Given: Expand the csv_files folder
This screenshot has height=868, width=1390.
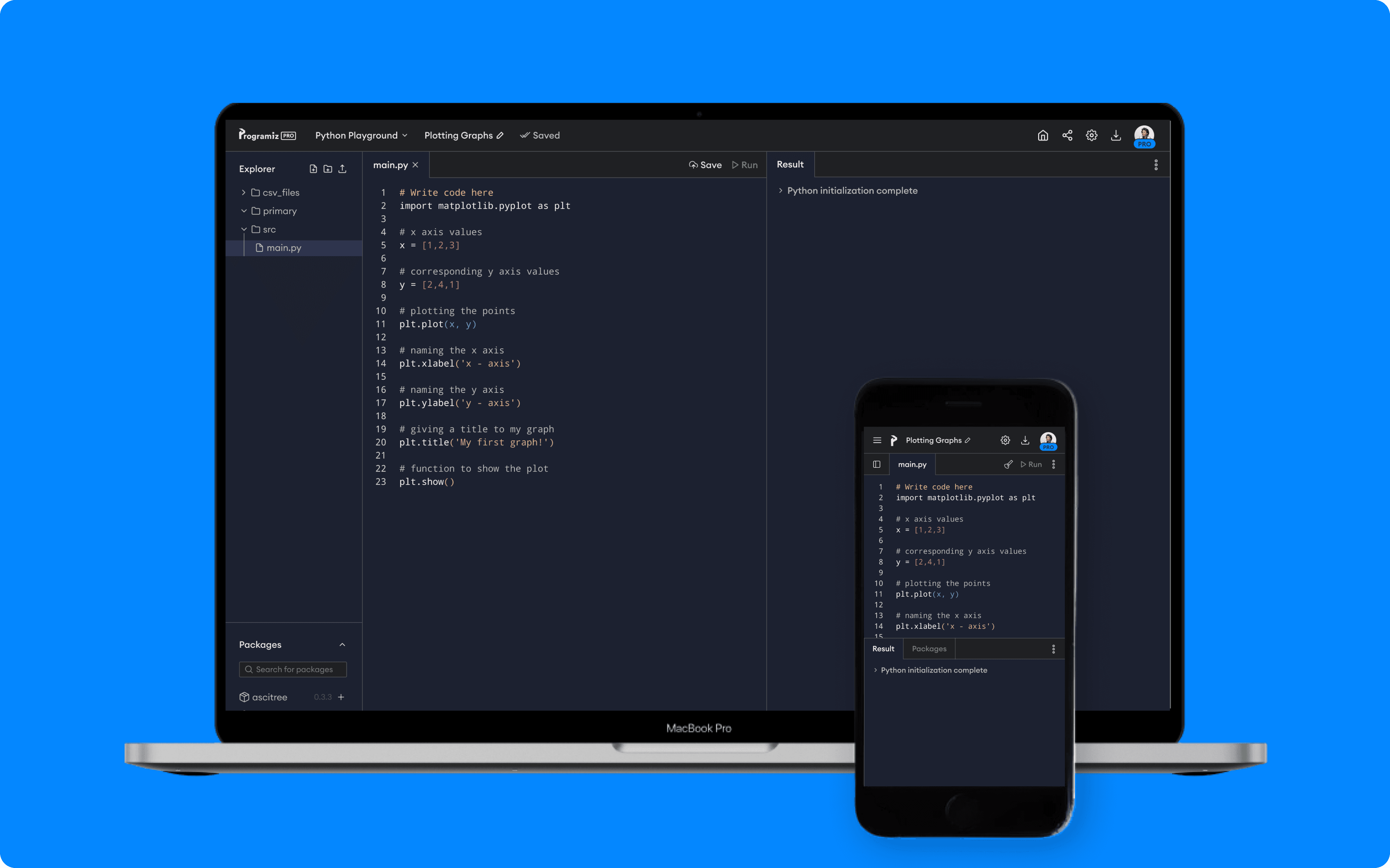Looking at the screenshot, I should tap(243, 192).
